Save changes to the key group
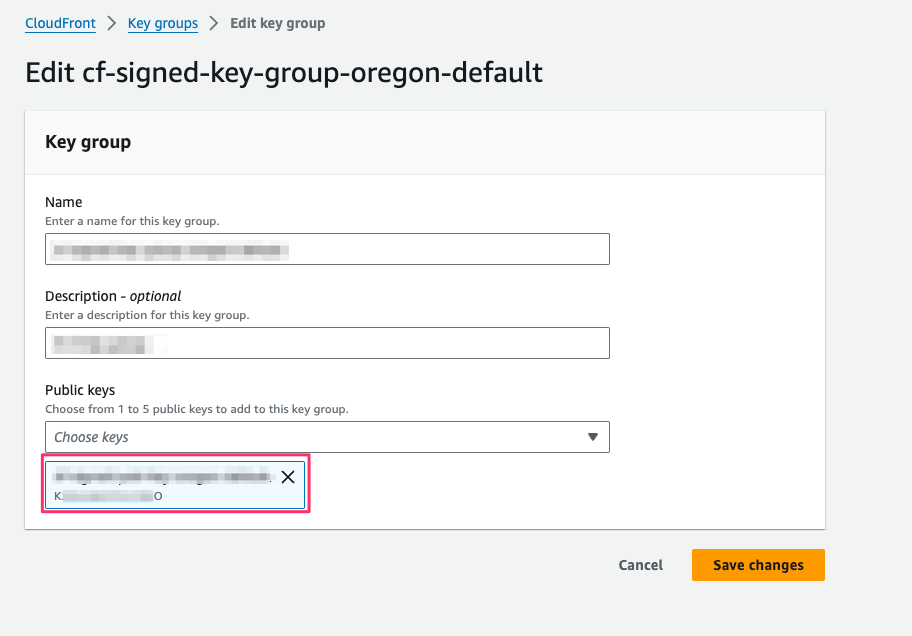Screen dimensions: 912x636 758,565
